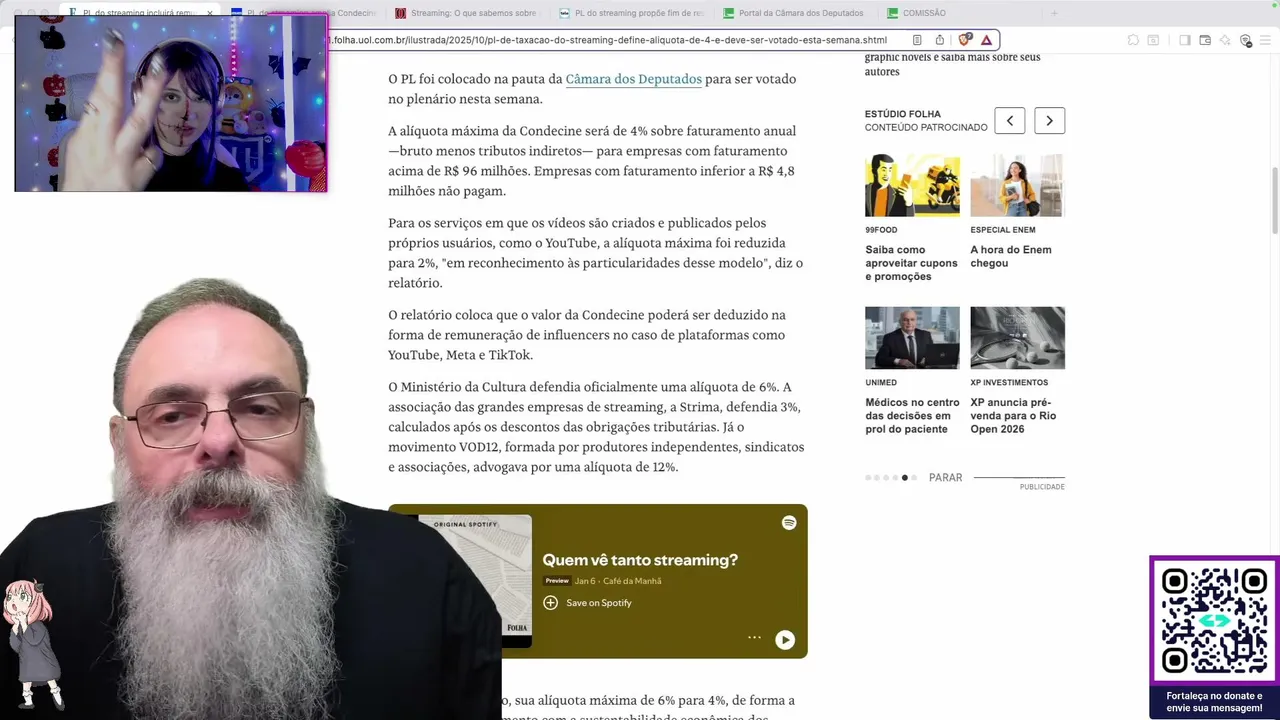Screen dimensions: 1280x720
Task: Click the anime character sticker overlay
Action: pos(33,643)
